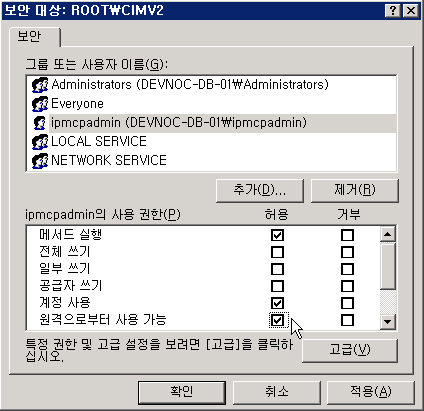This screenshot has height=411, width=424.
Task: Click the ipmcpadmin user icon
Action: point(40,123)
